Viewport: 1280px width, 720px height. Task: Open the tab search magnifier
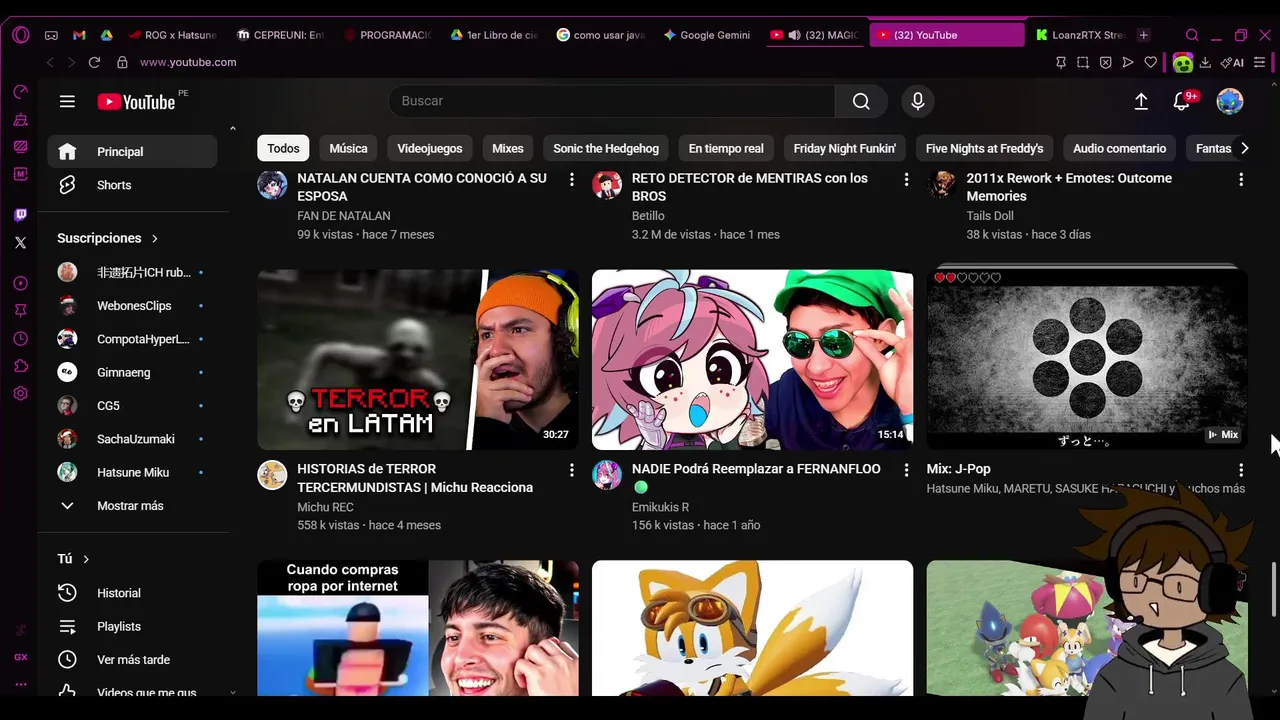pos(1192,35)
